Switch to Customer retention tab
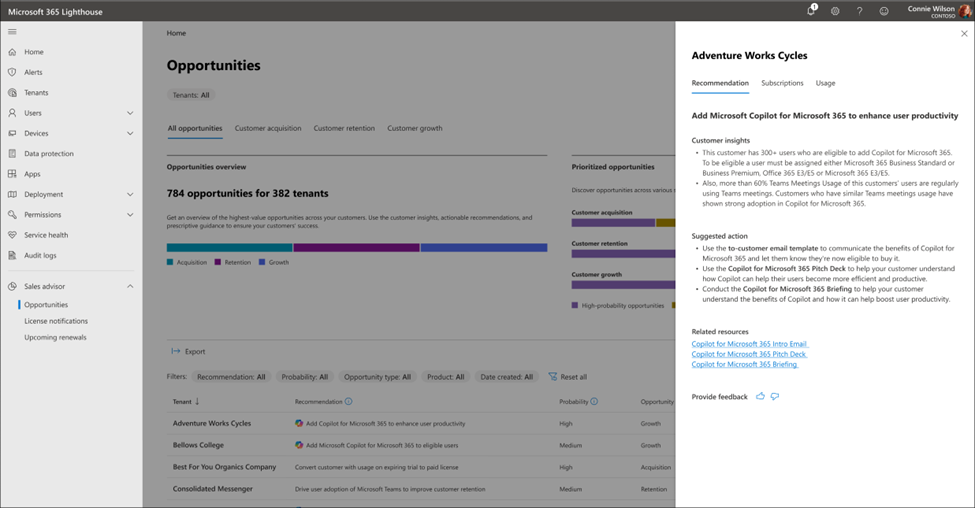Screen dimensions: 975x508 (344, 128)
